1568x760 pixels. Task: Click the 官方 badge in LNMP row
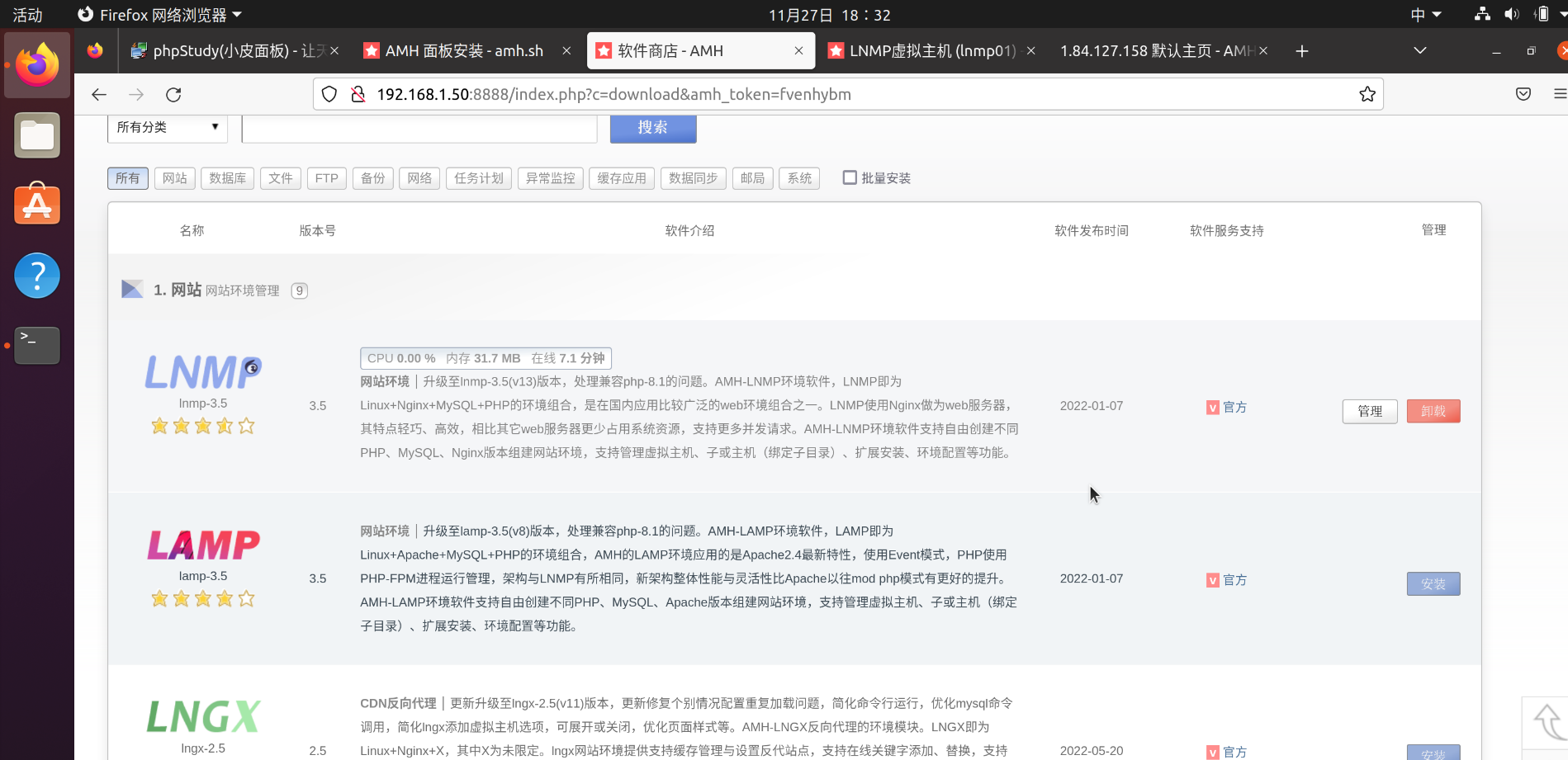click(1226, 408)
